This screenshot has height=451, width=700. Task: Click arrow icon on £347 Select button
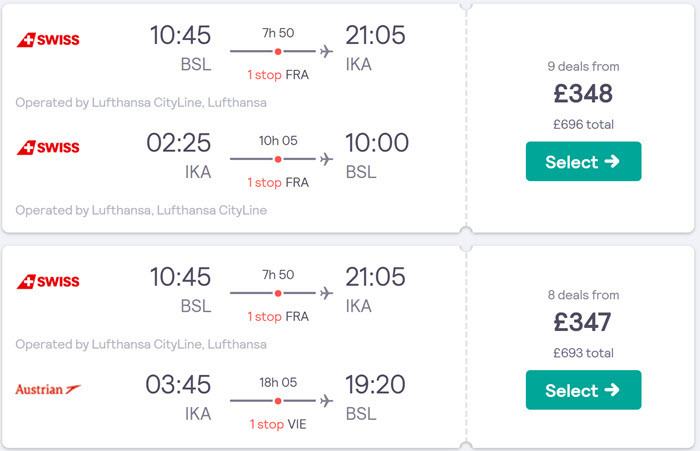click(612, 390)
